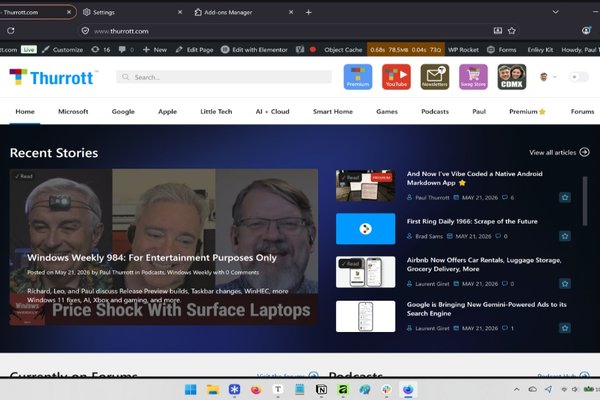Go to the Little Tech navigation item
Screen dimensions: 600x400
(x=216, y=111)
